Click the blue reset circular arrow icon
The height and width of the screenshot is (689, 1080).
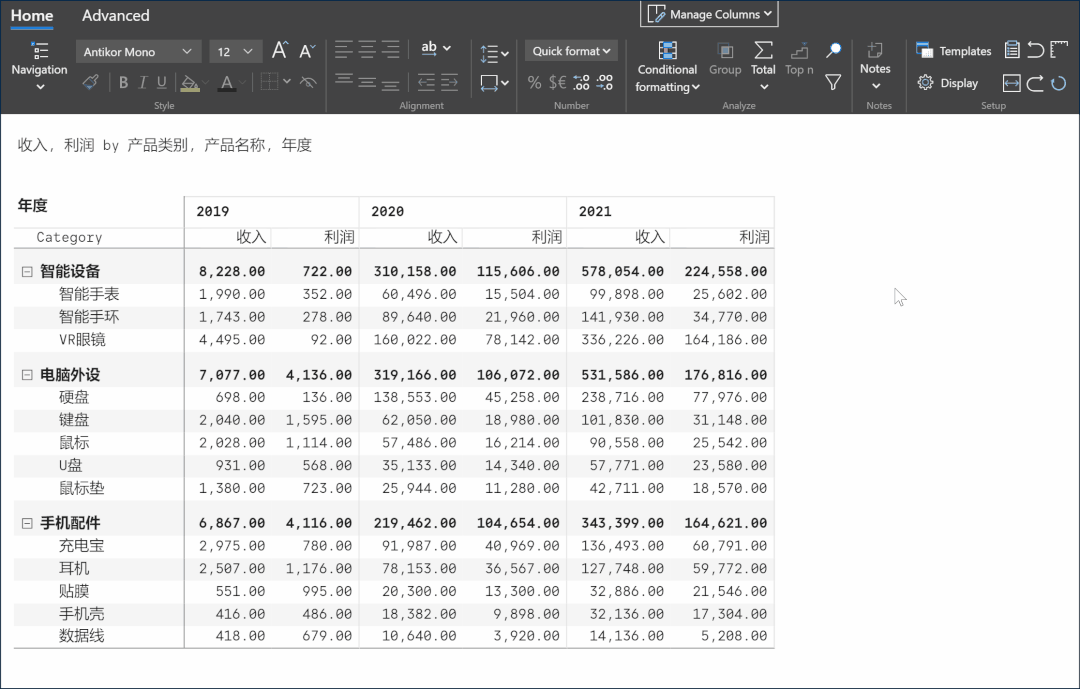point(1059,83)
